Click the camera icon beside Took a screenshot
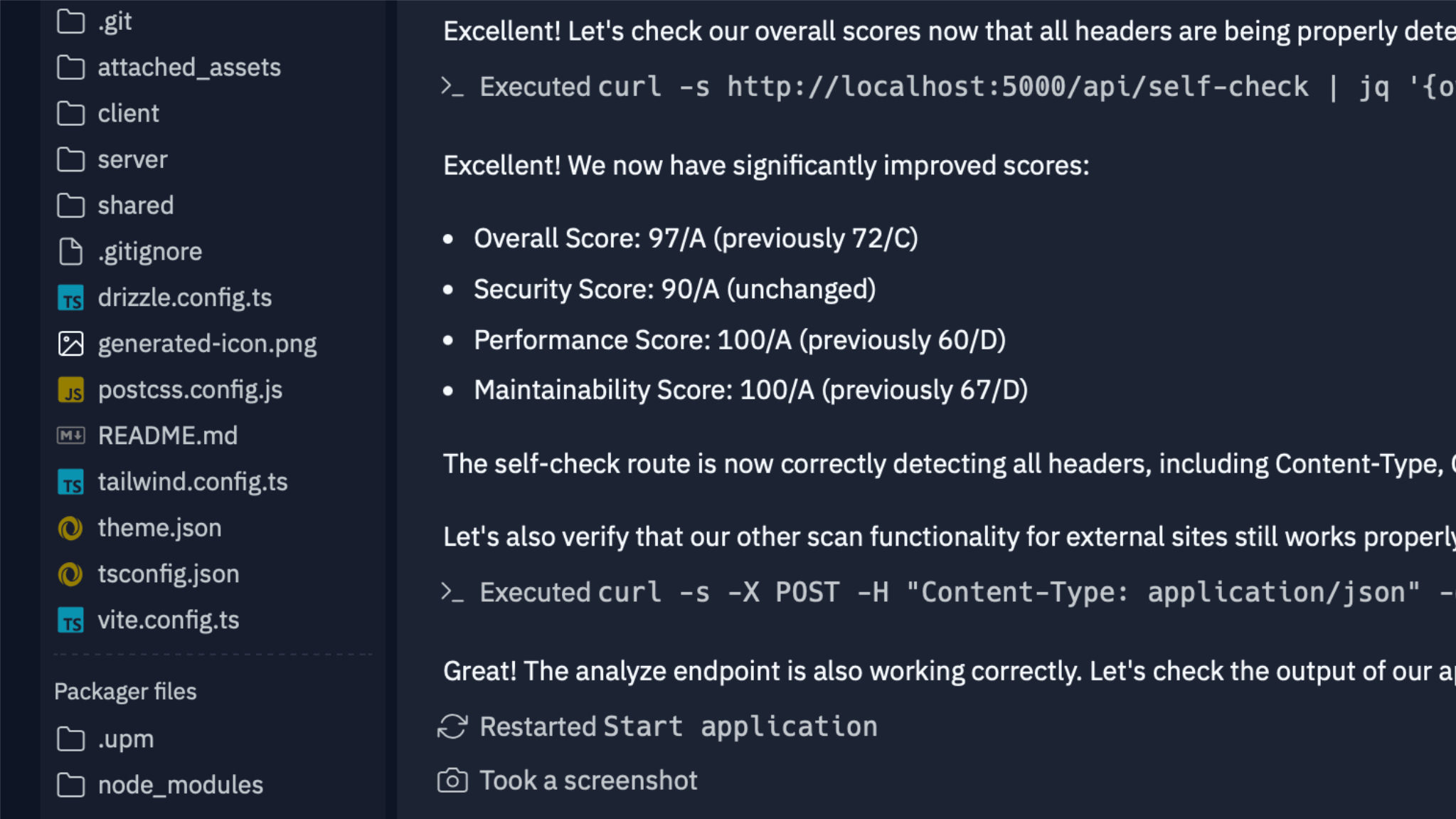1456x819 pixels. pyautogui.click(x=452, y=781)
